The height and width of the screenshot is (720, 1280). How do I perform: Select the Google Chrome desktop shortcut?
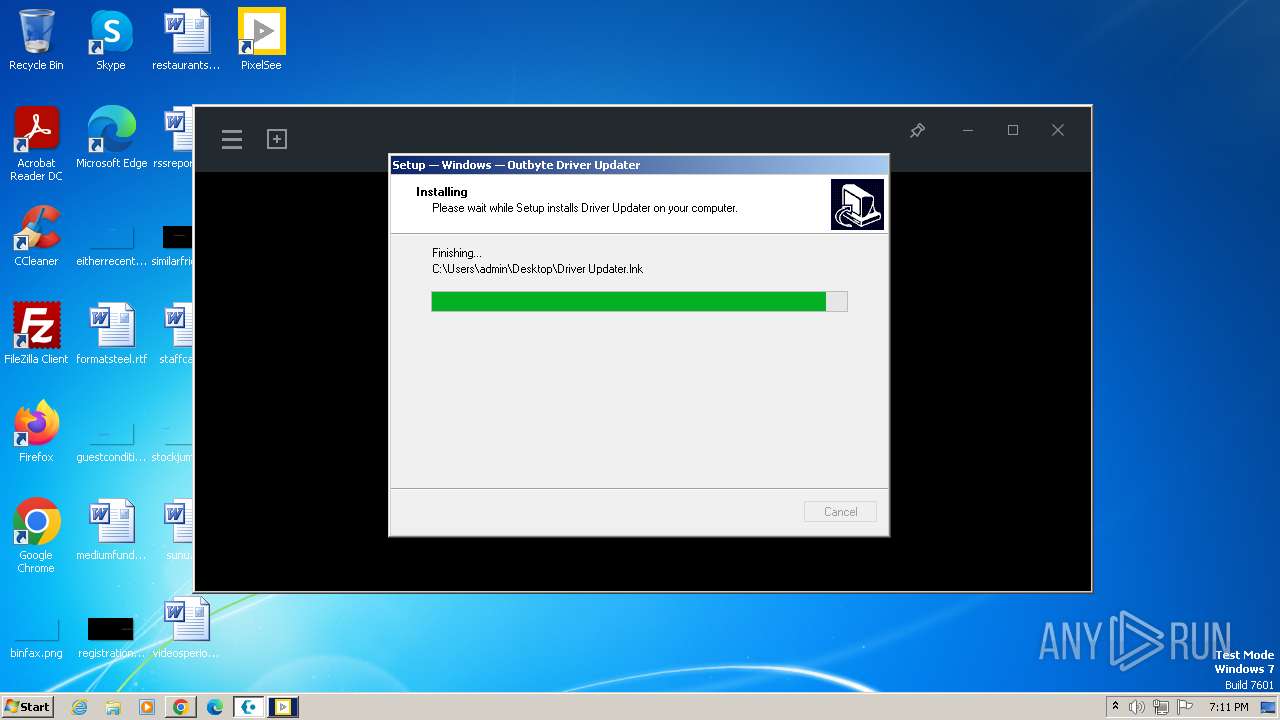pyautogui.click(x=36, y=536)
